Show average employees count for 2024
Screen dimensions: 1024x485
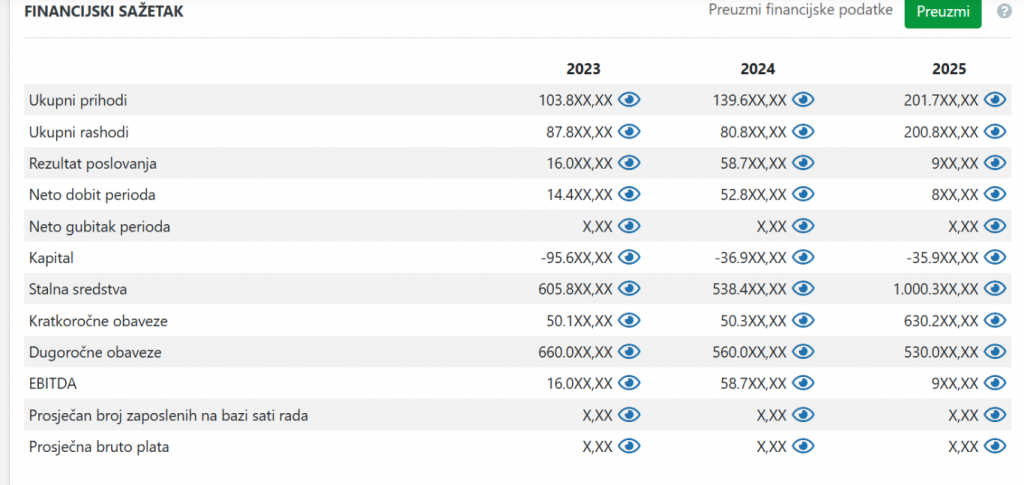point(803,415)
